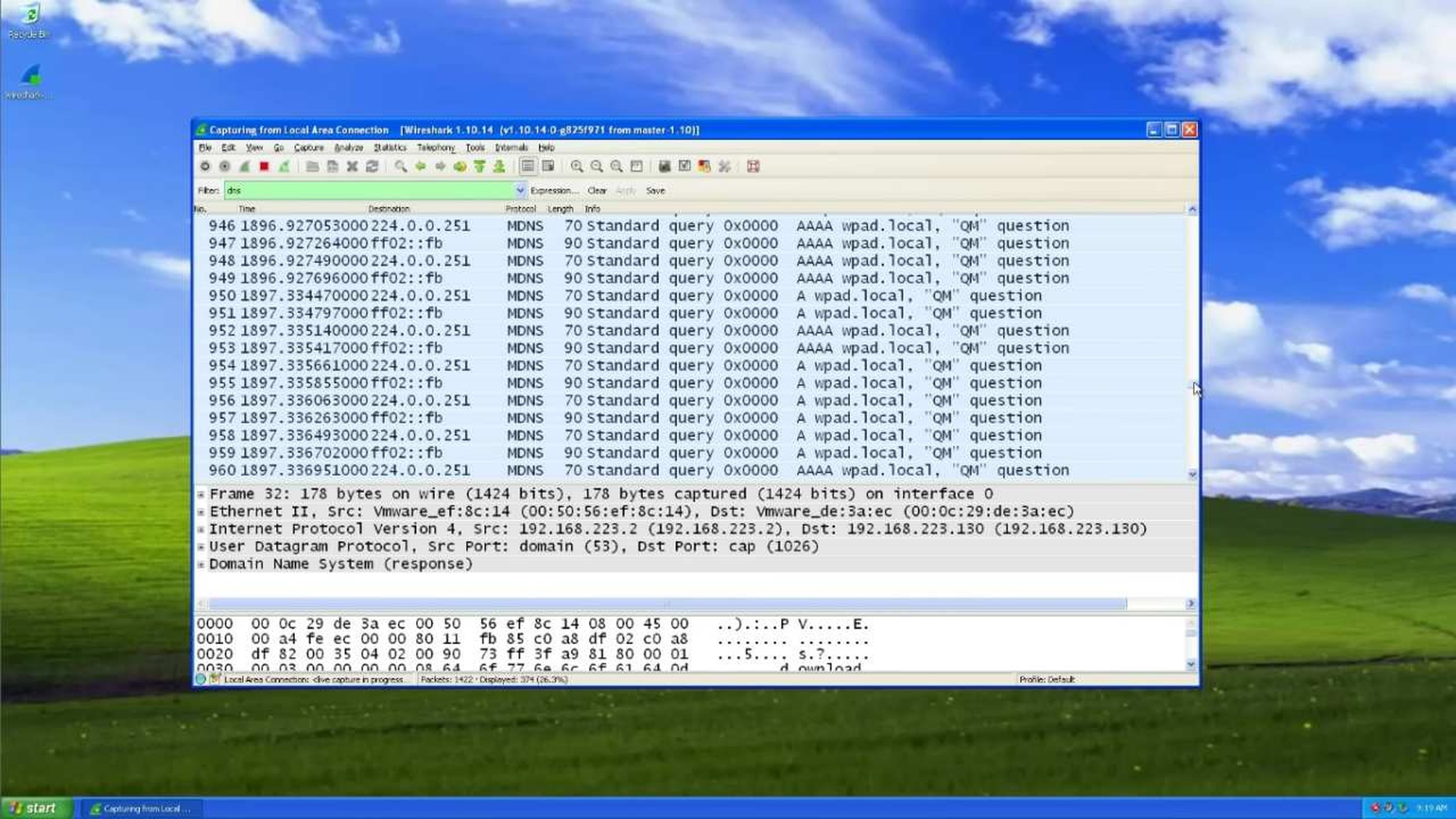Reload this capture file toolbar icon
The height and width of the screenshot is (819, 1456).
(372, 166)
